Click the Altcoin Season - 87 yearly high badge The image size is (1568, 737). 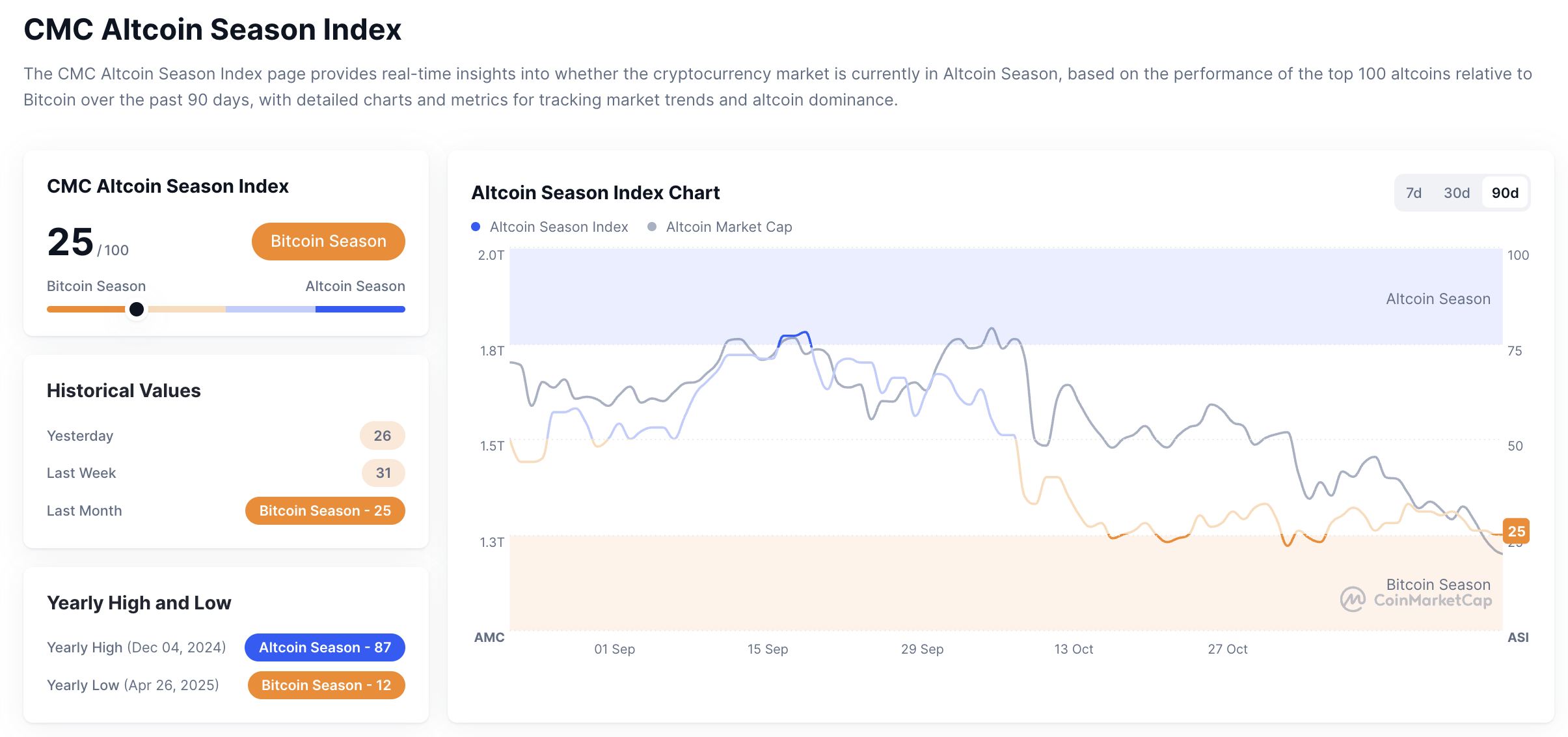[x=324, y=647]
